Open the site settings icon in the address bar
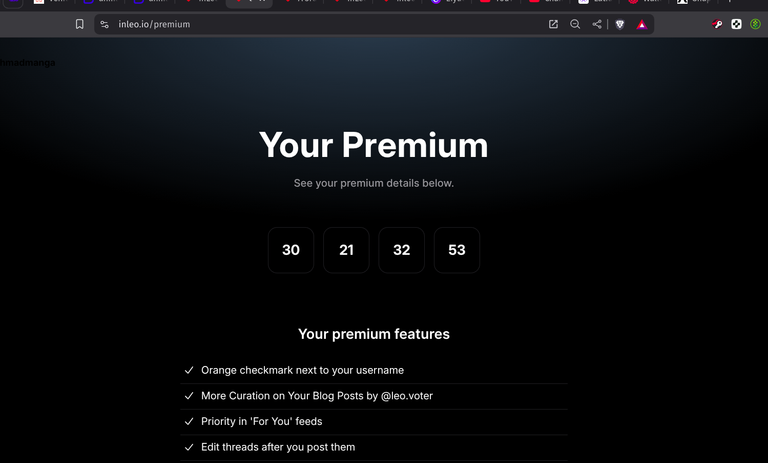Screen dimensions: 768x463 104,24
